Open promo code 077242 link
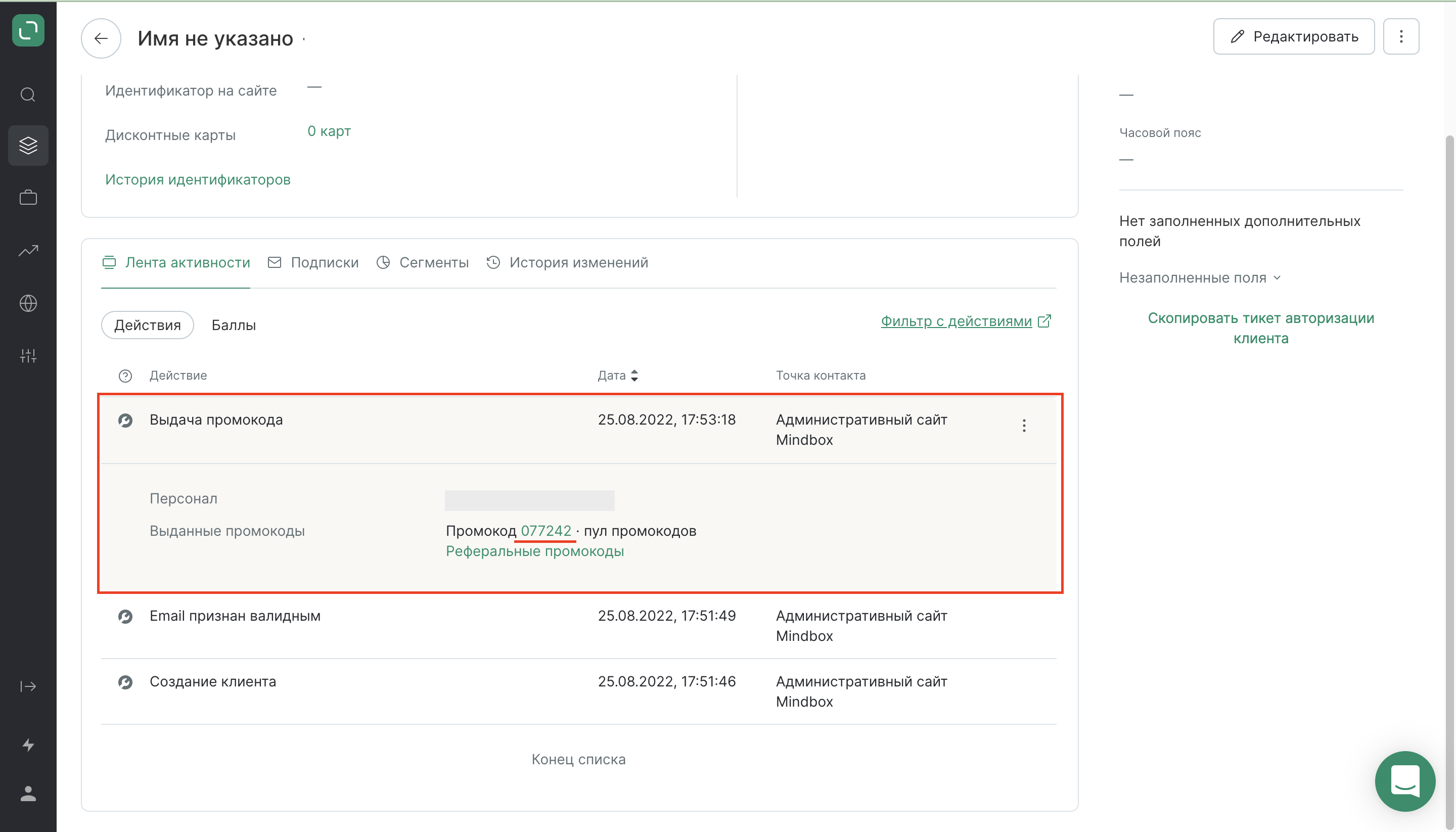The width and height of the screenshot is (1456, 832). 545,531
